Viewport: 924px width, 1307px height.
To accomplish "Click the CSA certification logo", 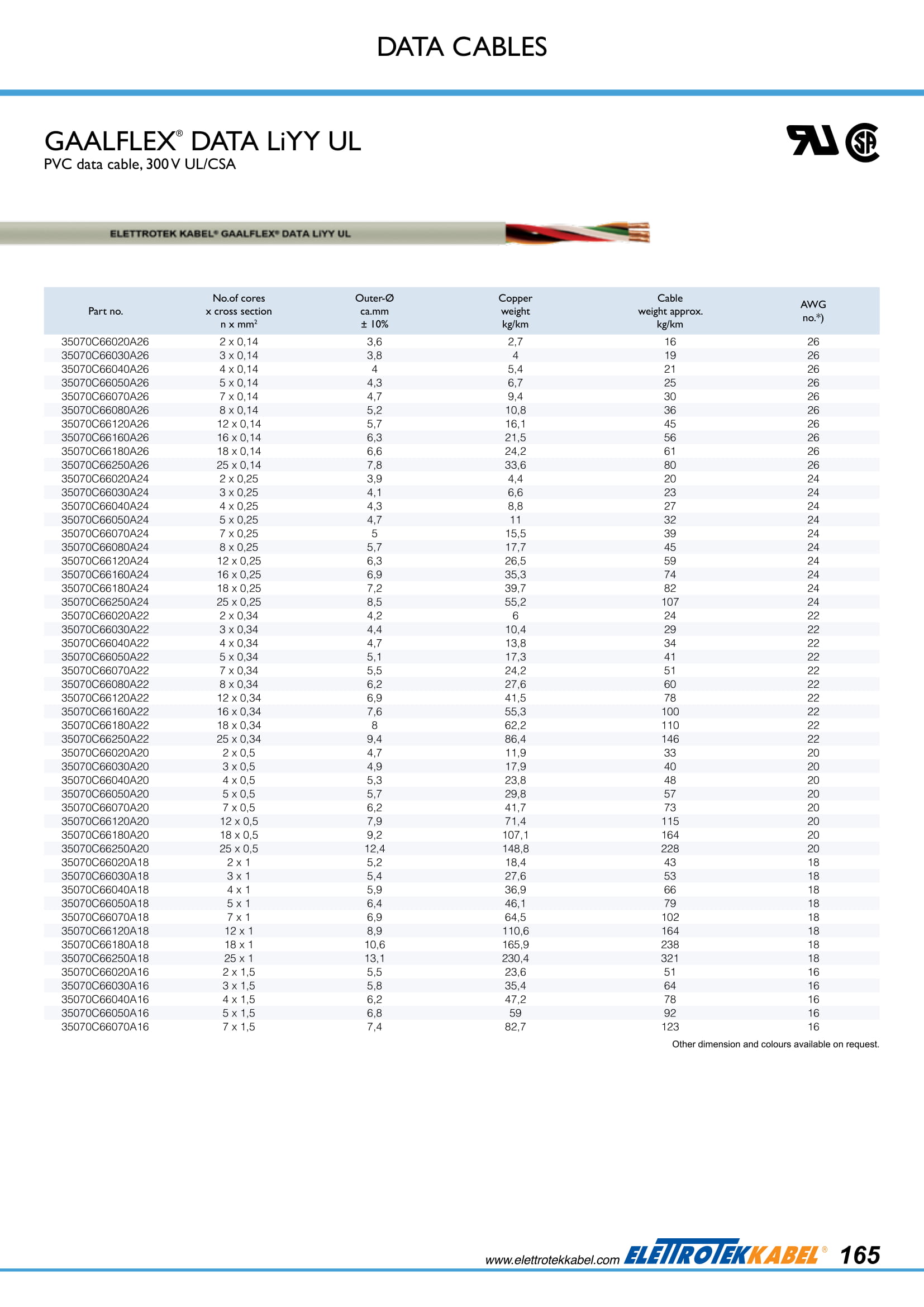I will click(862, 142).
